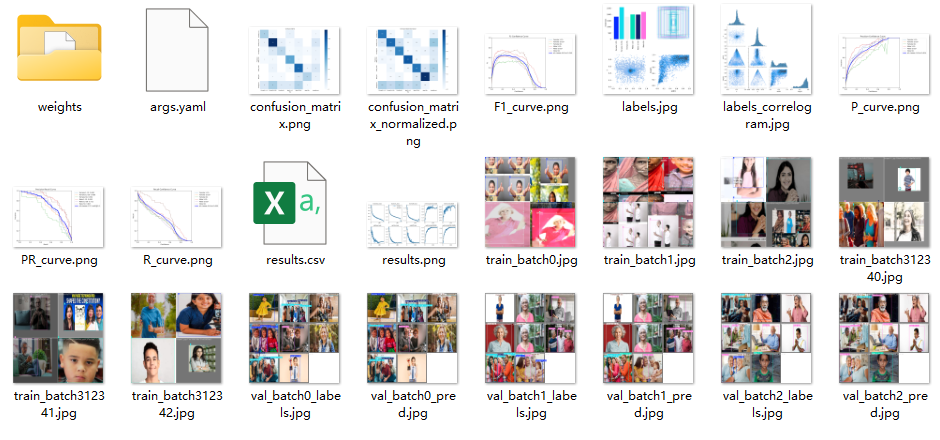The image size is (940, 440).
Task: Click the 'val_batch2_pred.jpg' file name
Action: (884, 405)
